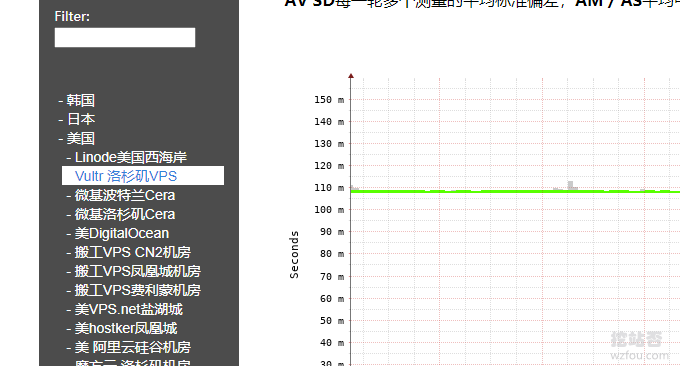Click the Seconds axis title
This screenshot has height=366, width=680.
294,255
